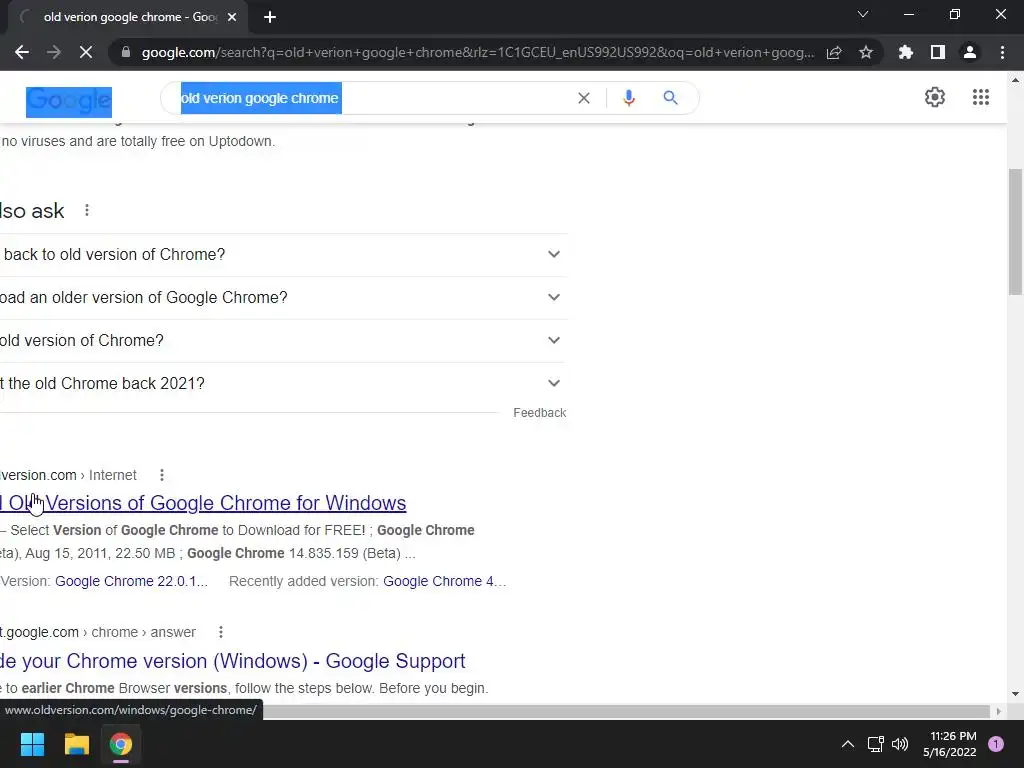The height and width of the screenshot is (768, 1024).
Task: View site information via the lock icon
Action: point(126,52)
